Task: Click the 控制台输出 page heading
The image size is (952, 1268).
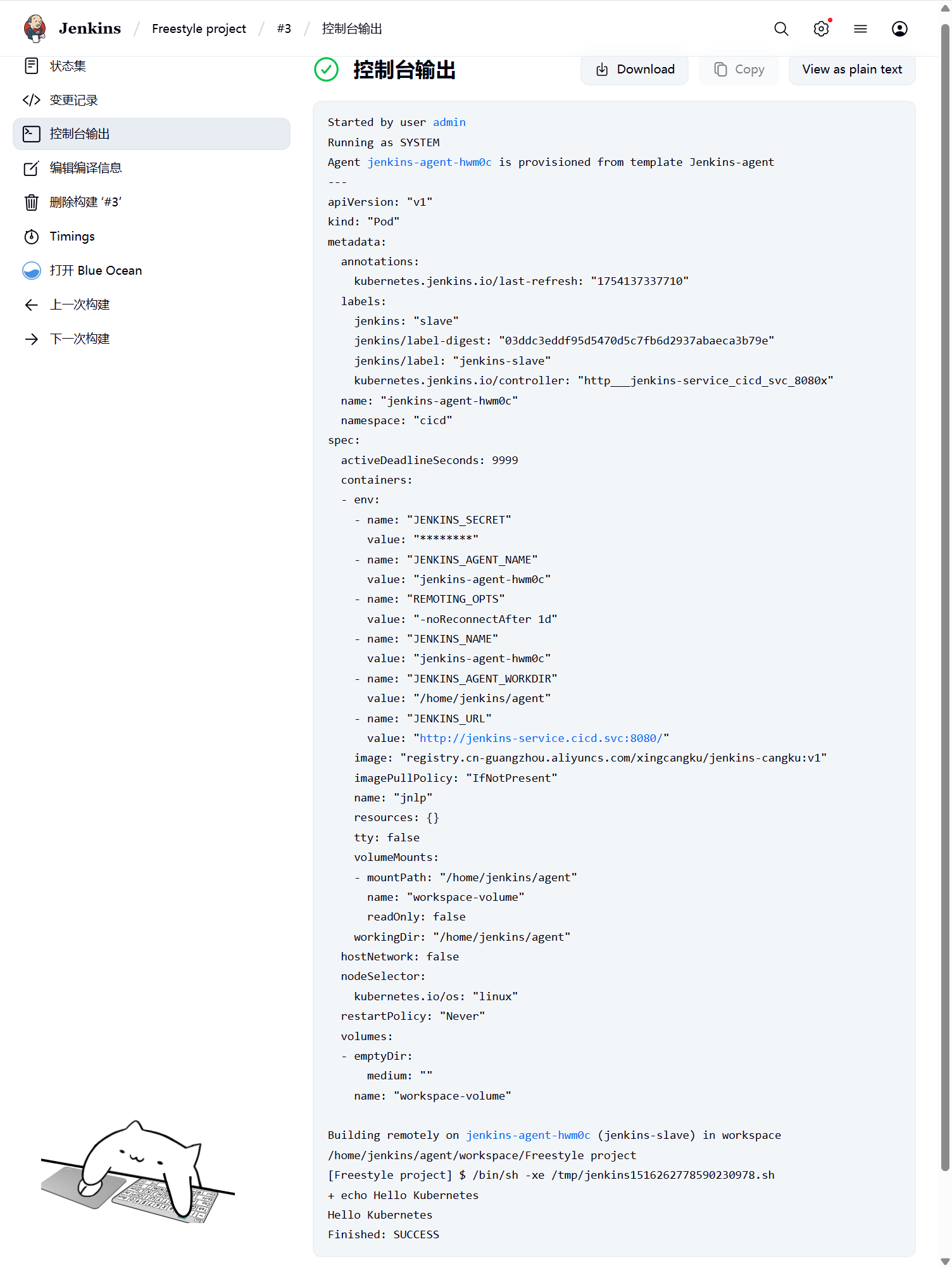Action: [404, 70]
